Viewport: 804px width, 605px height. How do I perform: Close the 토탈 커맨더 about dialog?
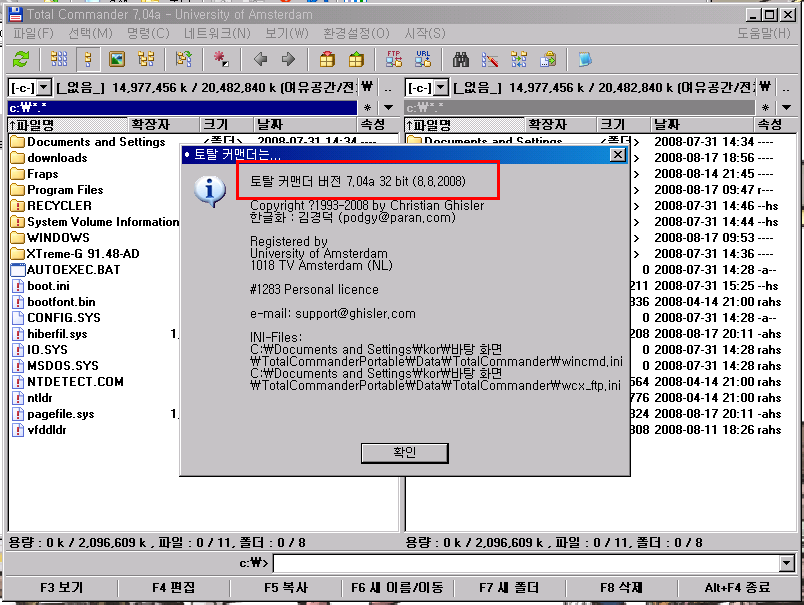[x=618, y=154]
